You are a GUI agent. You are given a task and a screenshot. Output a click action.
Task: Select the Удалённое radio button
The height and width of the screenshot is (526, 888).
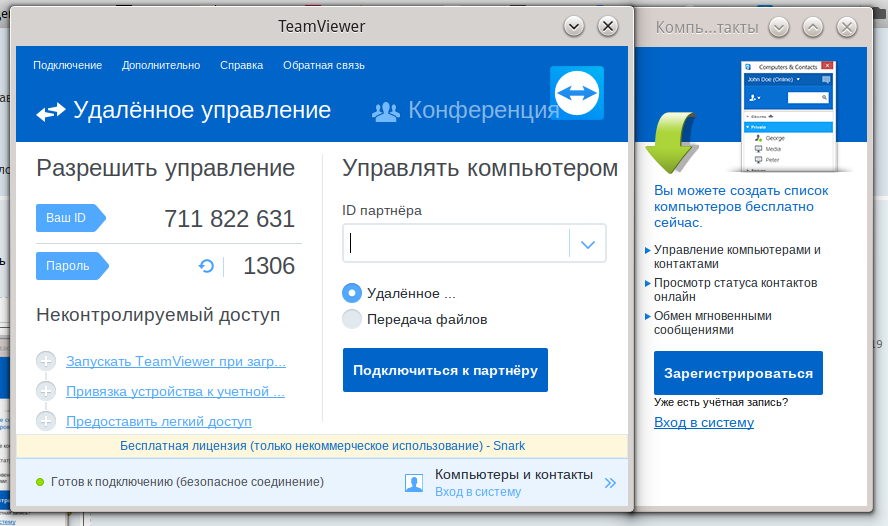[352, 293]
